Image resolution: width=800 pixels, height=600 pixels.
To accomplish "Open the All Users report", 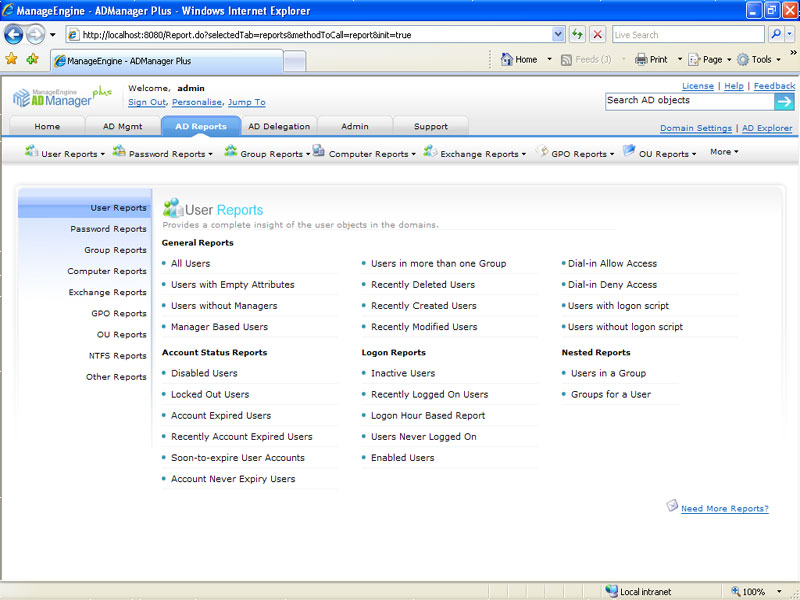I will [190, 264].
